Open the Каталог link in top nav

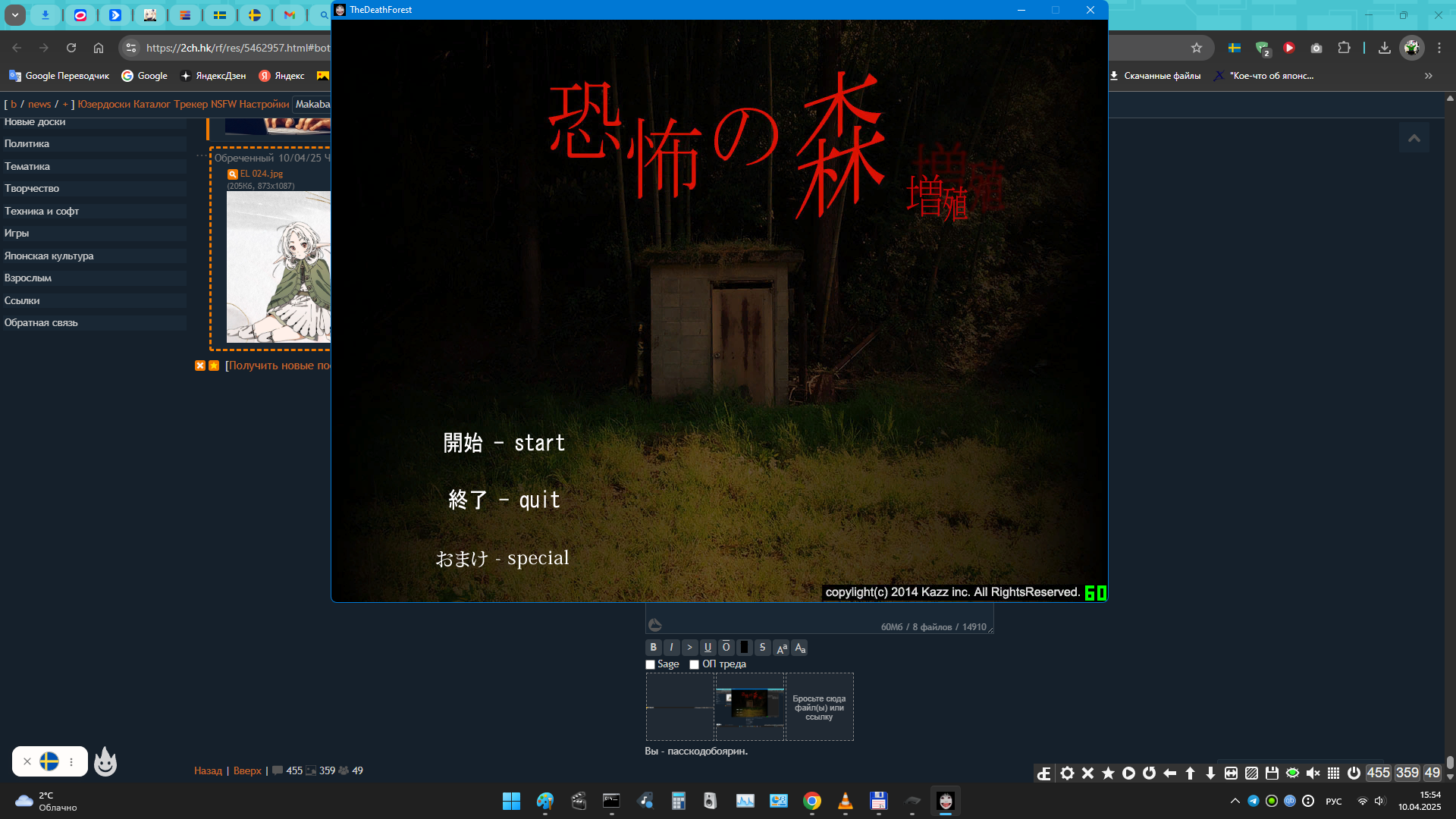click(152, 104)
